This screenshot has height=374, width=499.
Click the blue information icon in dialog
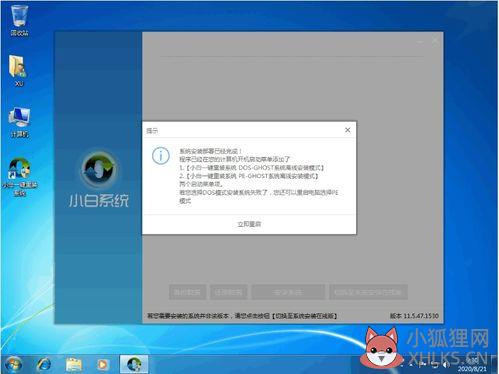click(x=161, y=156)
